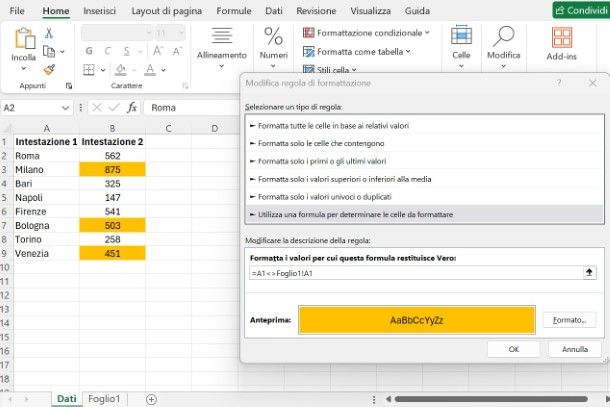Select the Format Painter brush icon
Image resolution: width=610 pixels, height=407 pixels.
[x=49, y=70]
